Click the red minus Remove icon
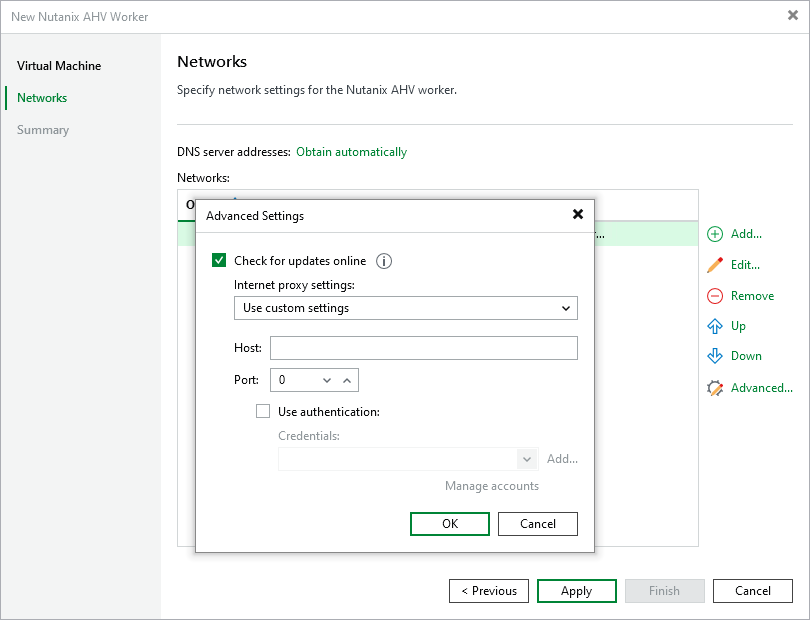Image resolution: width=810 pixels, height=620 pixels. (715, 296)
